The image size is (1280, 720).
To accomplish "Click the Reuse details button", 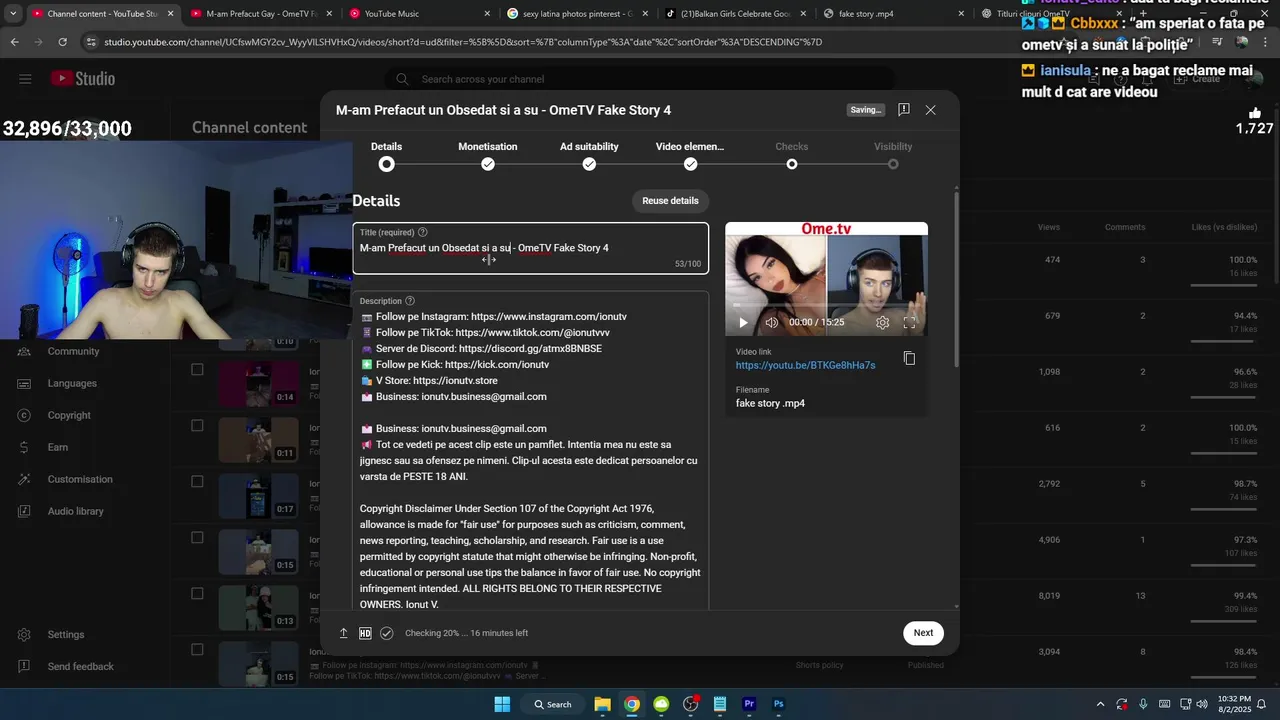I will click(x=670, y=201).
